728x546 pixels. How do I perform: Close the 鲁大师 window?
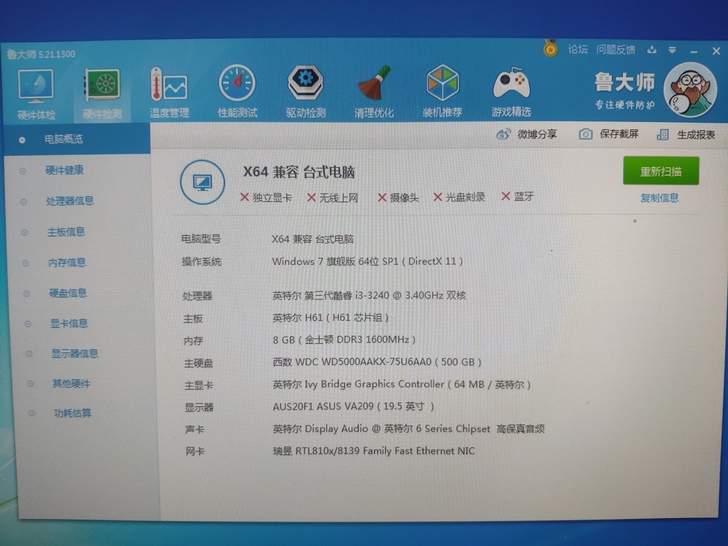(x=716, y=51)
